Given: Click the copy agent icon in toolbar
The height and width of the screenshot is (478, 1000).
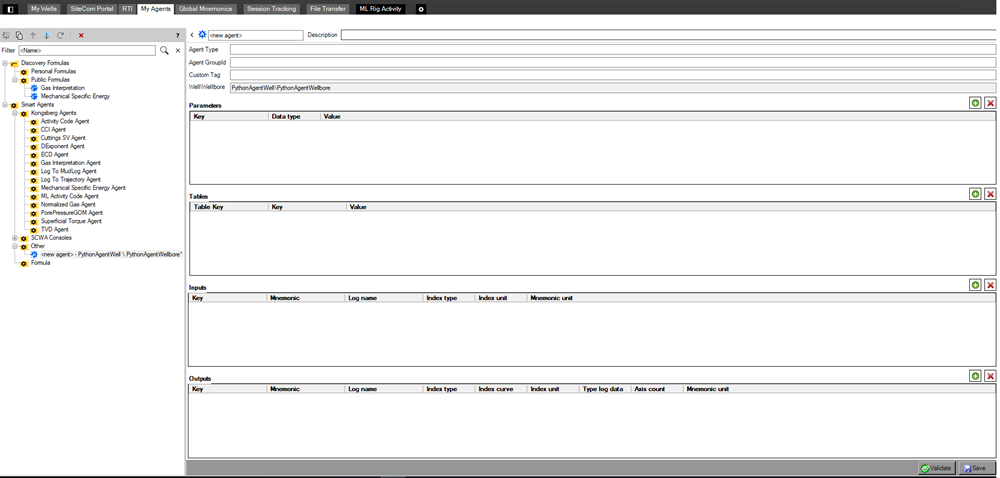Looking at the screenshot, I should point(19,36).
